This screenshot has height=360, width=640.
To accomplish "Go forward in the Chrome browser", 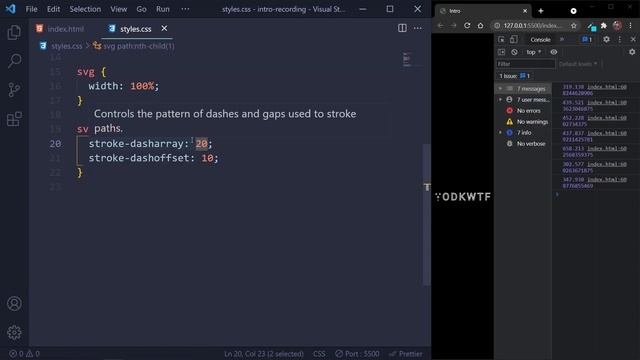I will pyautogui.click(x=453, y=25).
